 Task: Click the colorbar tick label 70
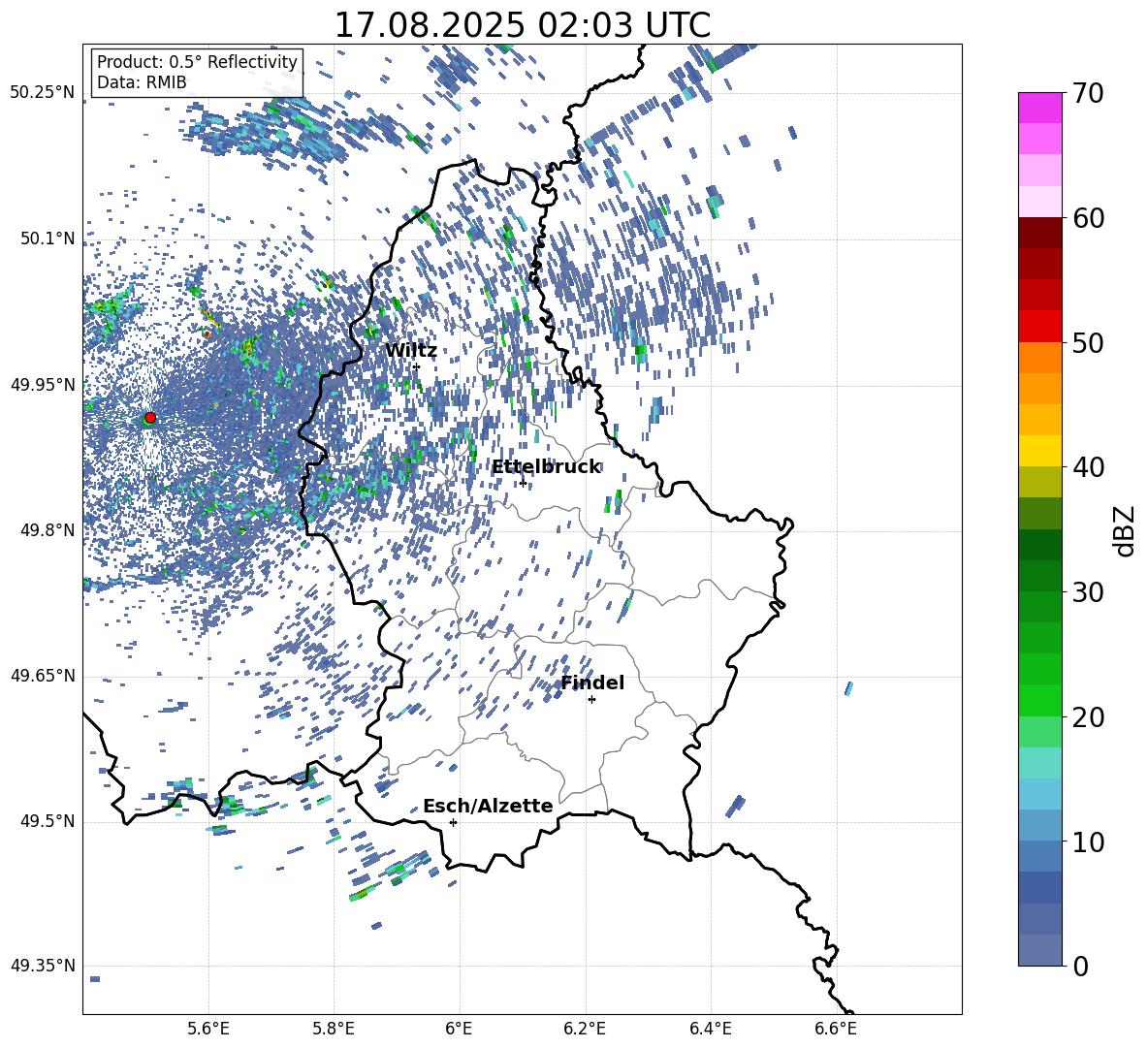tap(1088, 93)
